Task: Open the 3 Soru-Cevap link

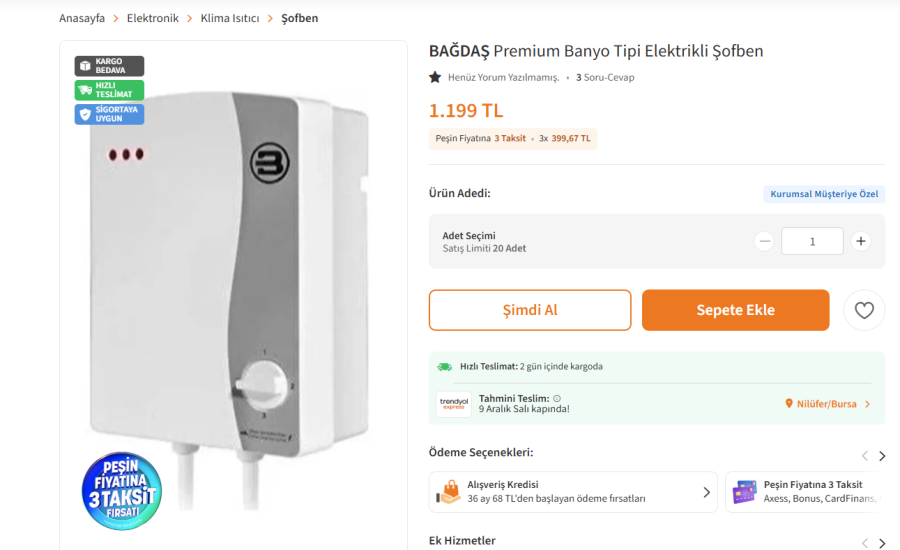Action: (605, 77)
